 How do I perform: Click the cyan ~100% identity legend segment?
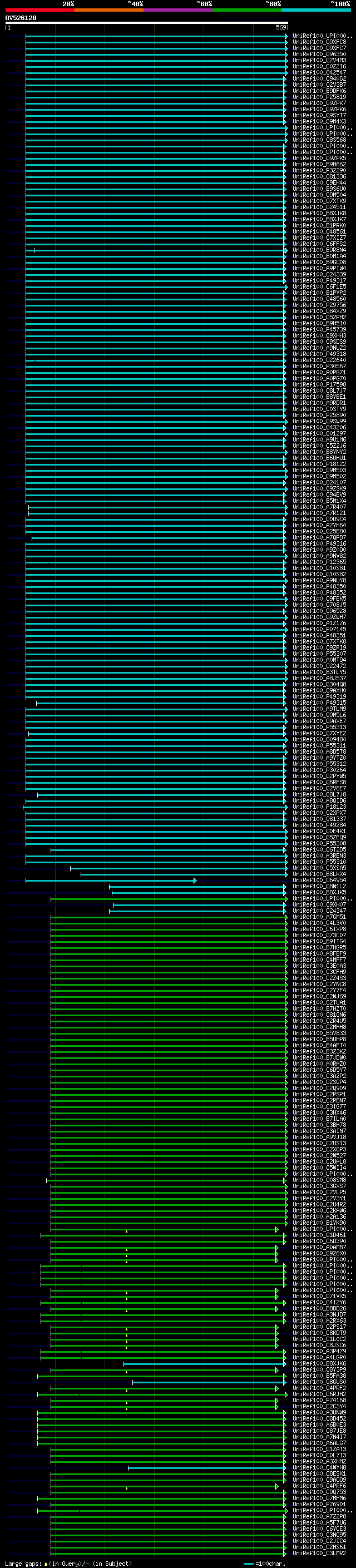(x=316, y=10)
